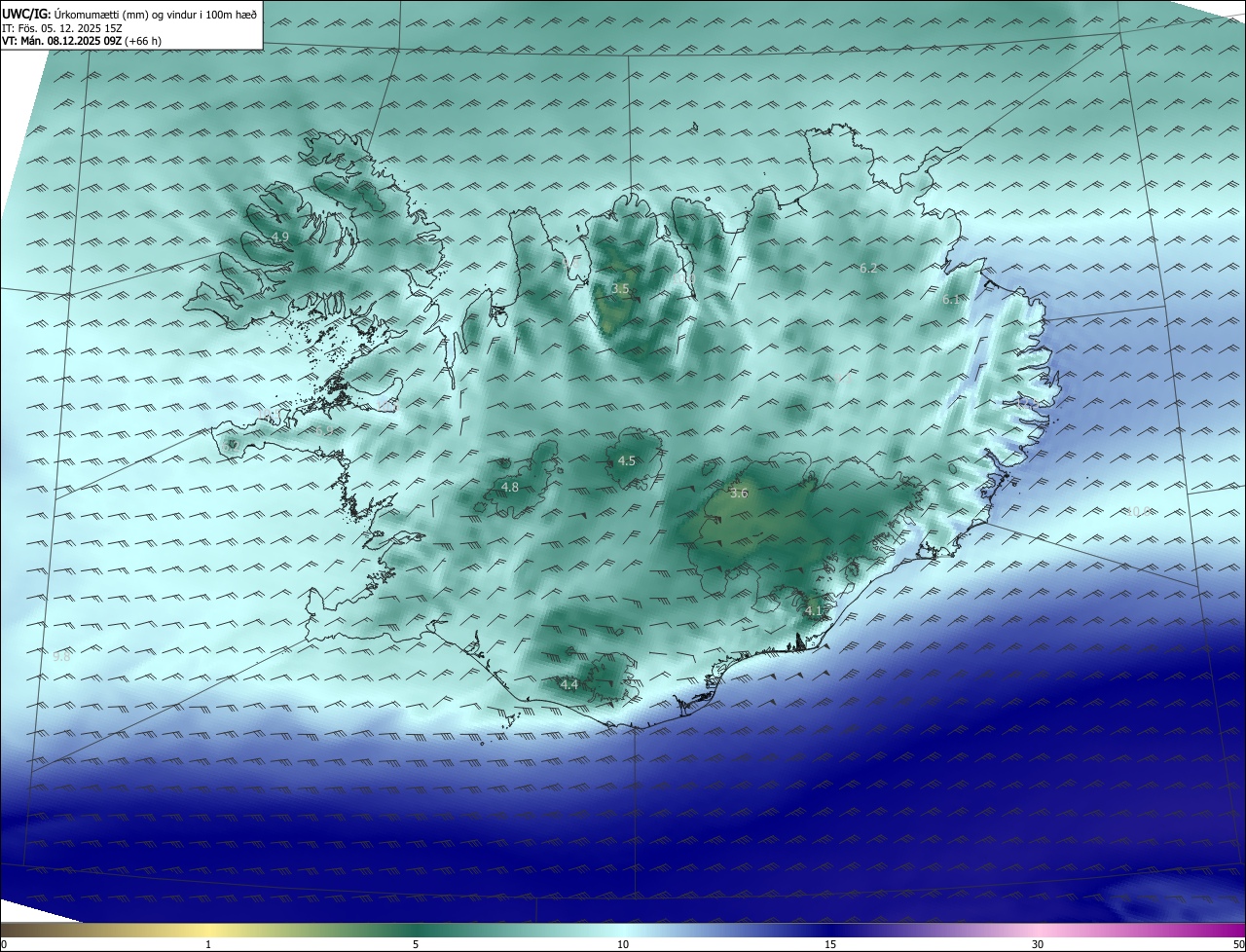The width and height of the screenshot is (1246, 952).
Task: Click the 1 tick label on the color scale
Action: 208,944
